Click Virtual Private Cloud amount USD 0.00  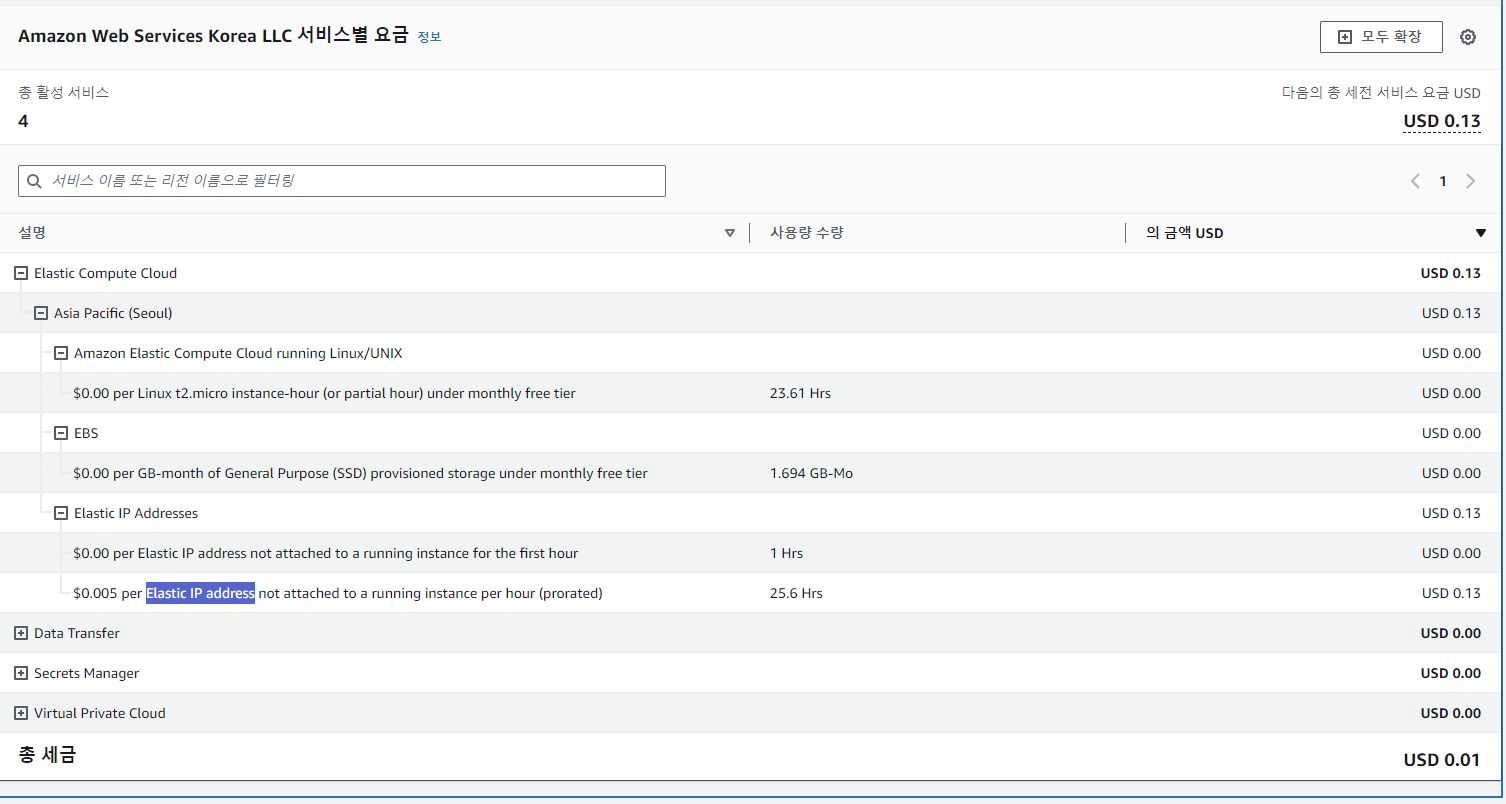(x=1450, y=713)
